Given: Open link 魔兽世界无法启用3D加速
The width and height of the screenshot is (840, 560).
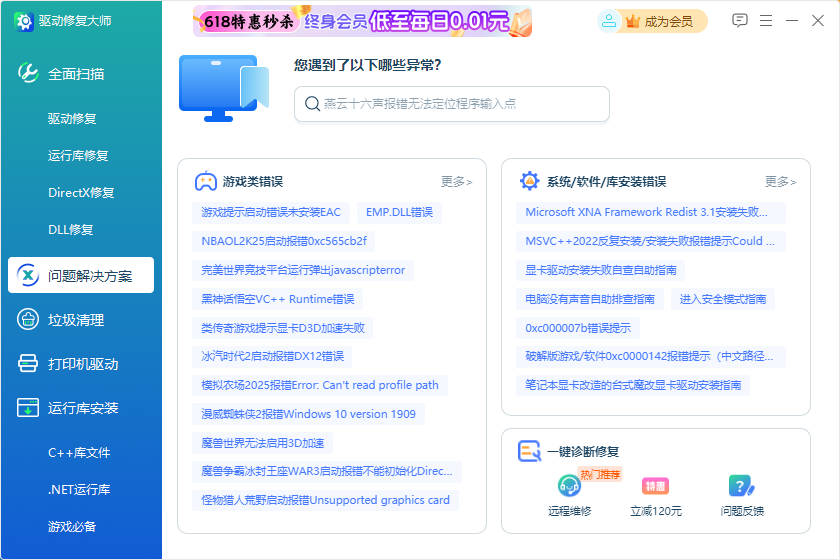Looking at the screenshot, I should pos(262,443).
